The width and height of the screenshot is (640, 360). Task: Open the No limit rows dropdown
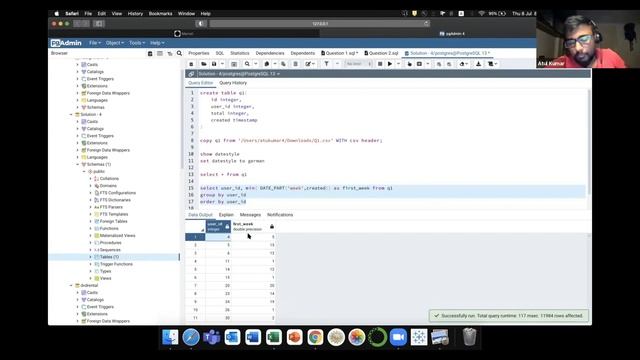[358, 64]
